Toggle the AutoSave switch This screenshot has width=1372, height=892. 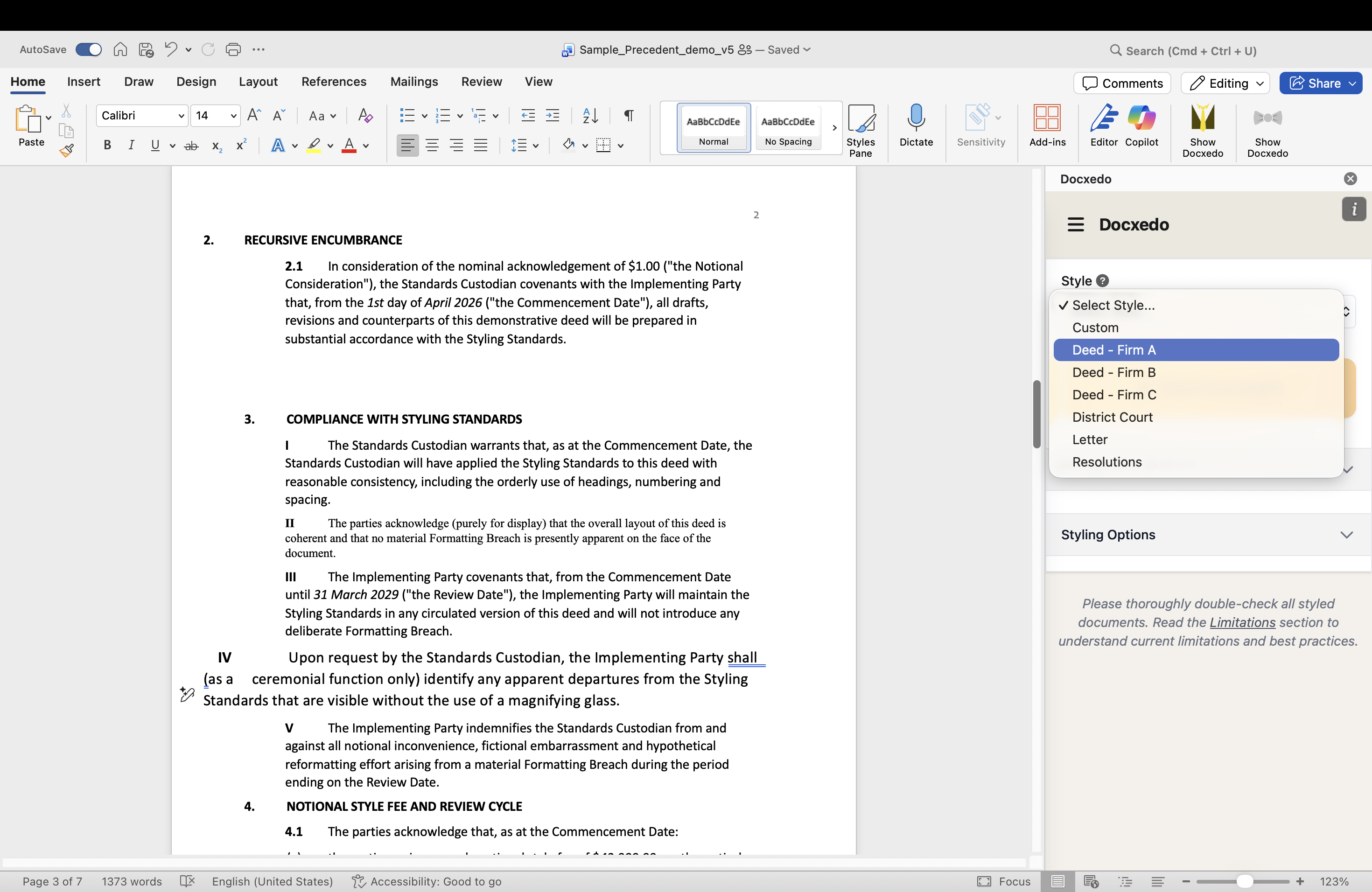point(89,49)
